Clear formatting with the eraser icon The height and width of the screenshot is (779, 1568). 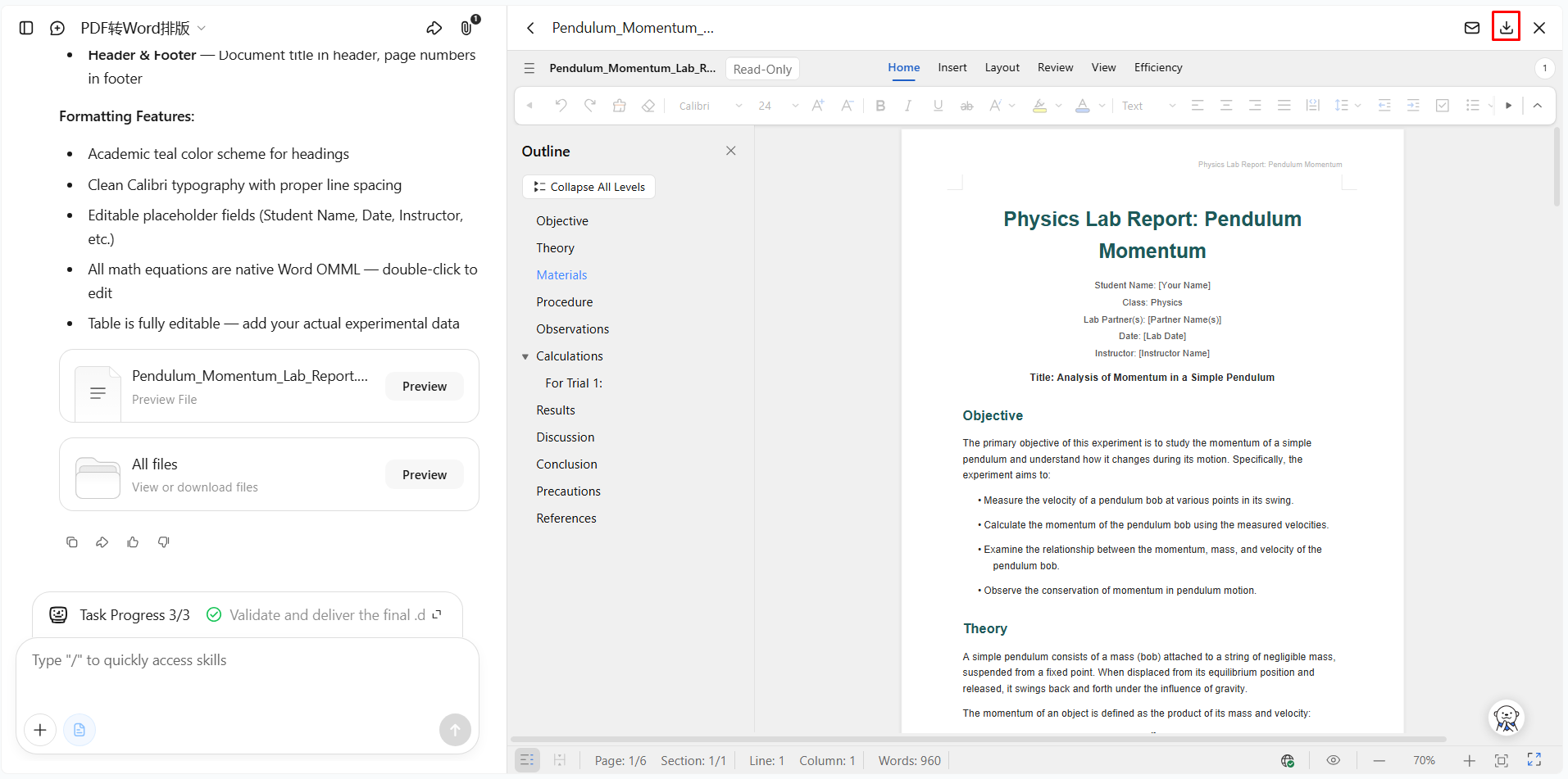pyautogui.click(x=648, y=106)
